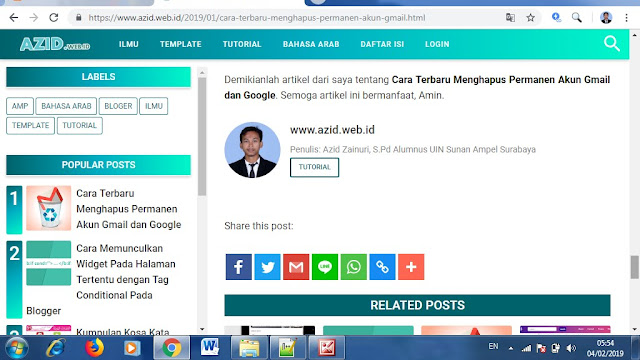
Task: Click page scrollbar thumb
Action: 634,267
